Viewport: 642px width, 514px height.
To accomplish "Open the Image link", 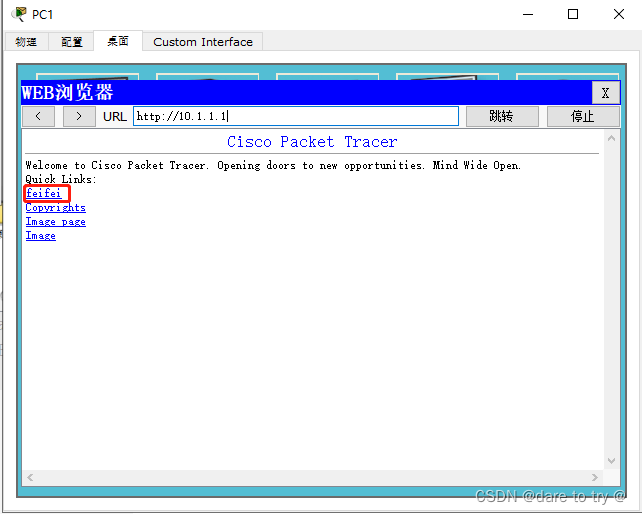I will pyautogui.click(x=41, y=235).
